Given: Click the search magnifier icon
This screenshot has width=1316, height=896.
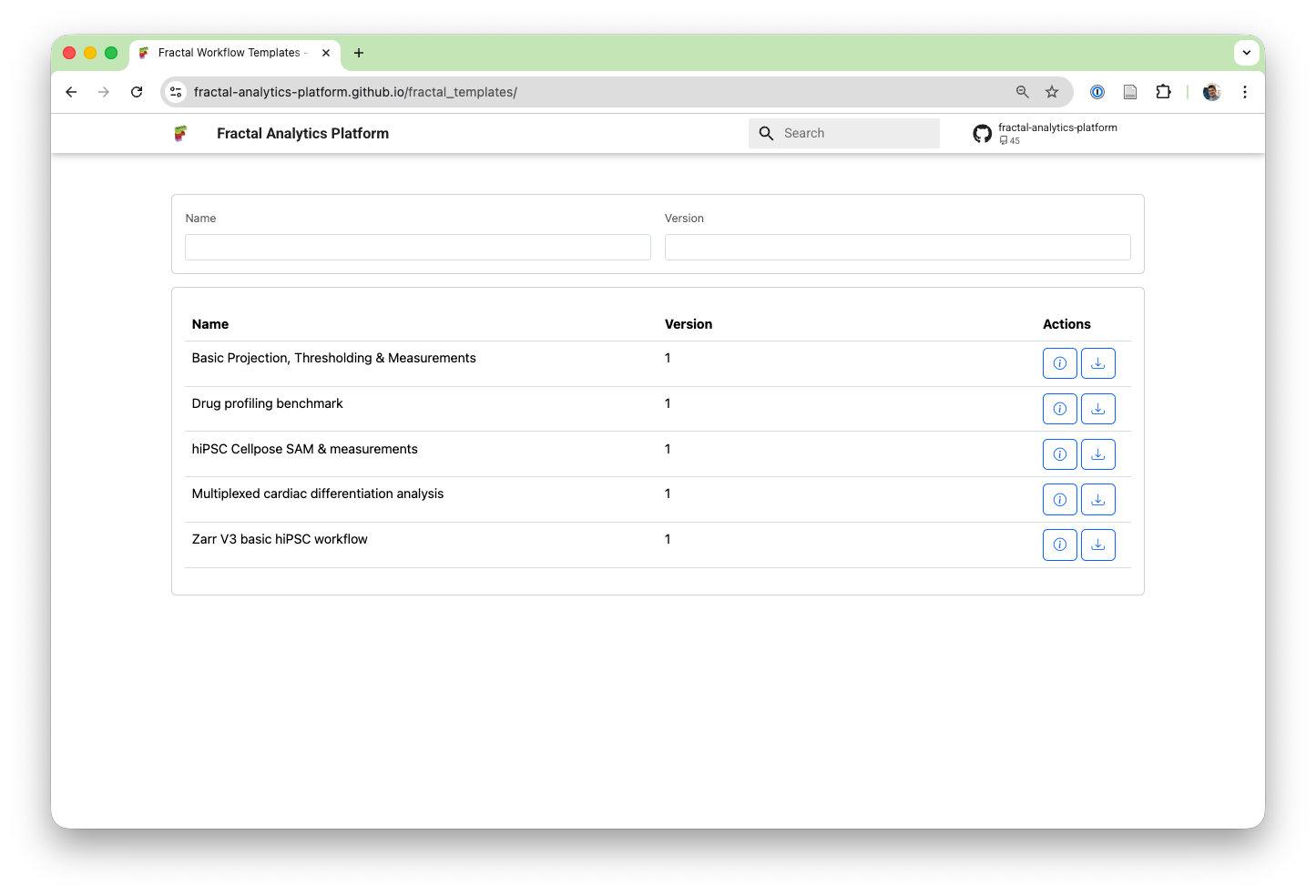Looking at the screenshot, I should tap(766, 133).
